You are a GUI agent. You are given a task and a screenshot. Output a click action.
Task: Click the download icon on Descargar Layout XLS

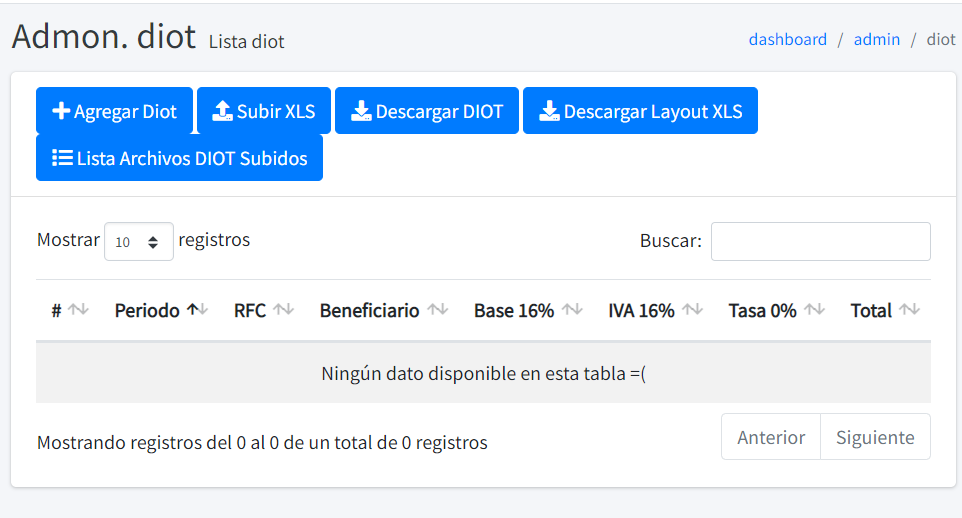tap(549, 111)
